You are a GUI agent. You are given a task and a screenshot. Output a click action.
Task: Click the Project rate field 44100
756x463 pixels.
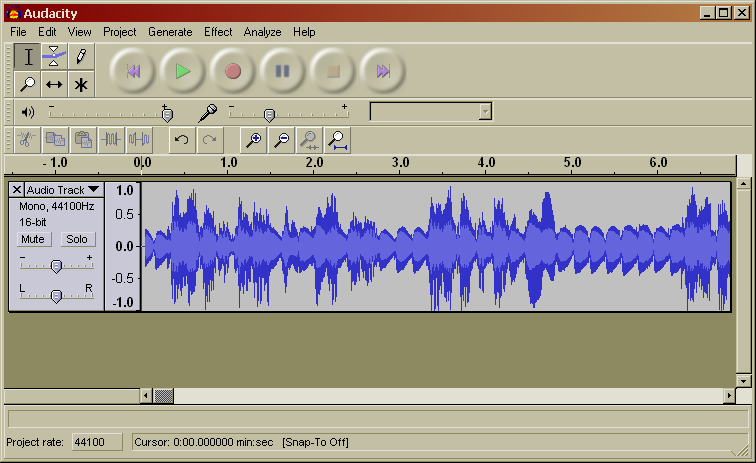click(x=97, y=442)
